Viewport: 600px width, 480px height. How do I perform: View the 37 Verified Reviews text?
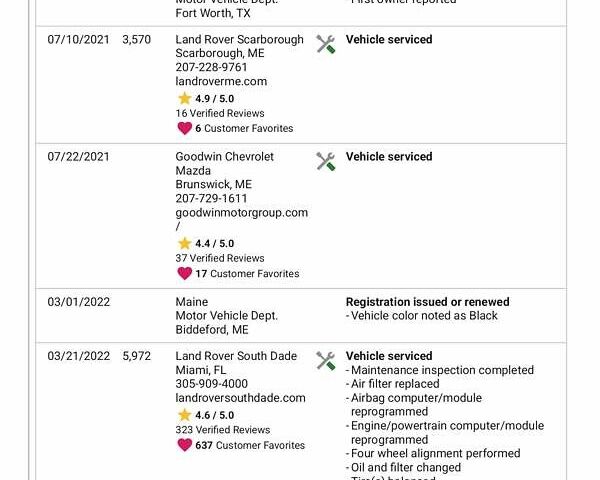click(219, 258)
